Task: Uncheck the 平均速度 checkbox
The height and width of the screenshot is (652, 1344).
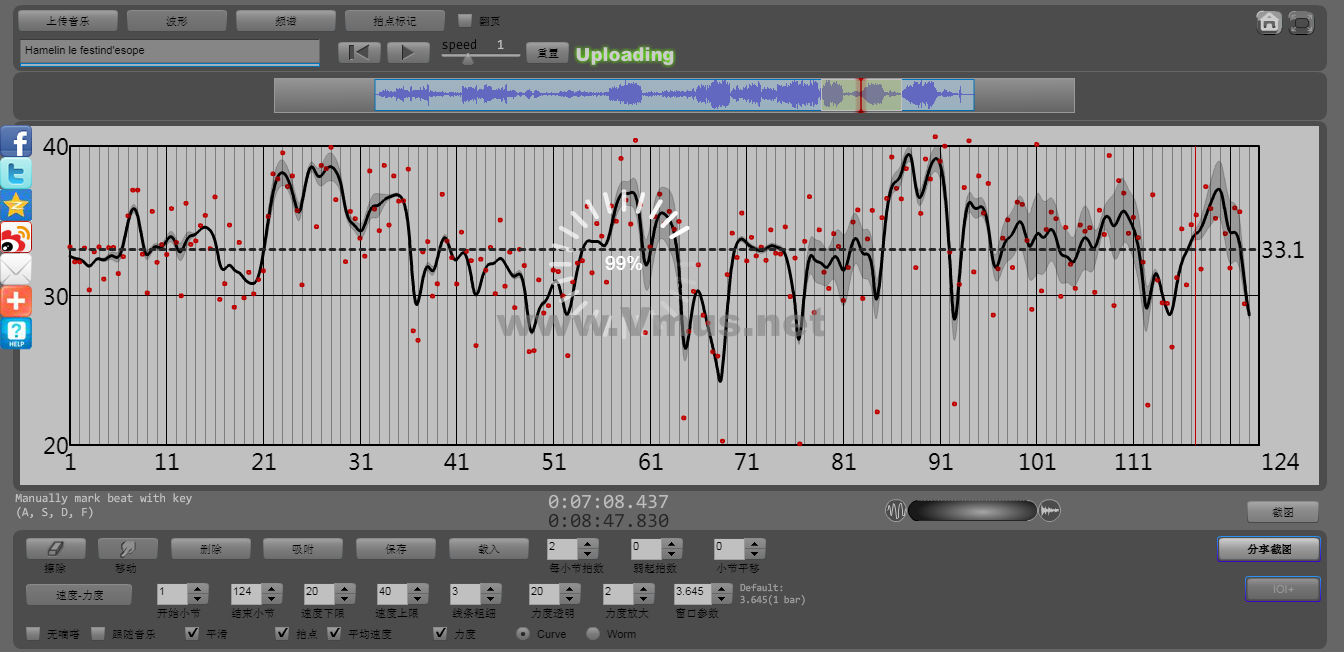Action: coord(334,634)
